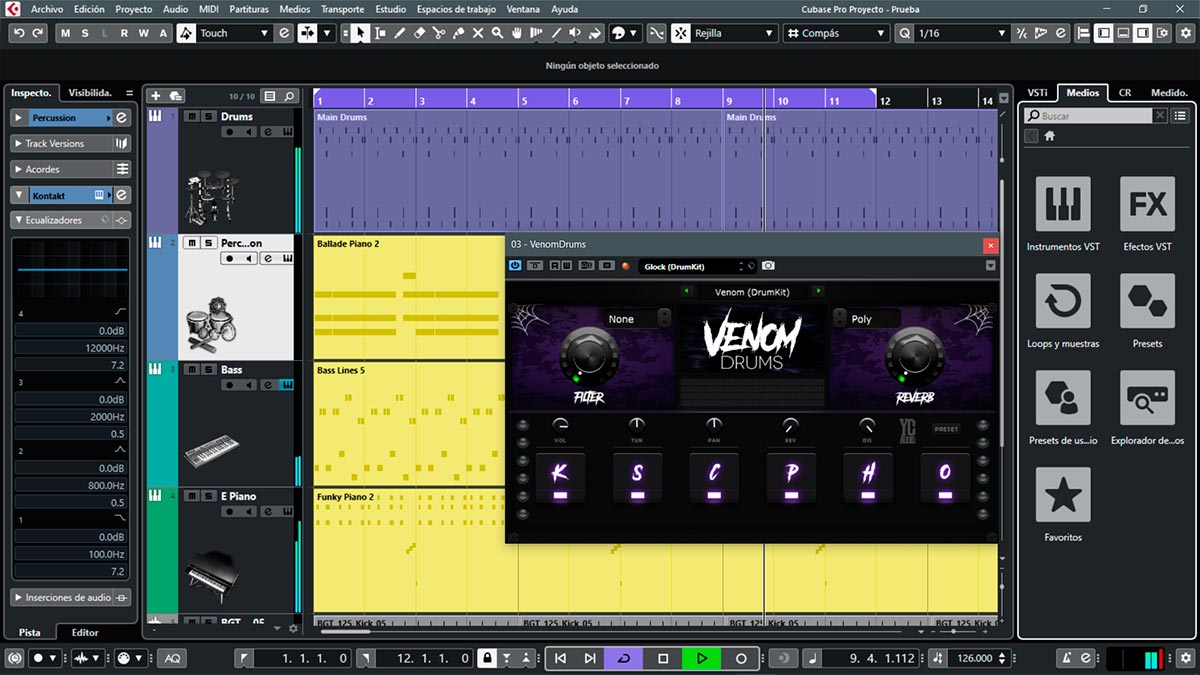The height and width of the screenshot is (675, 1200).
Task: Solo the E Piano track
Action: [208, 496]
